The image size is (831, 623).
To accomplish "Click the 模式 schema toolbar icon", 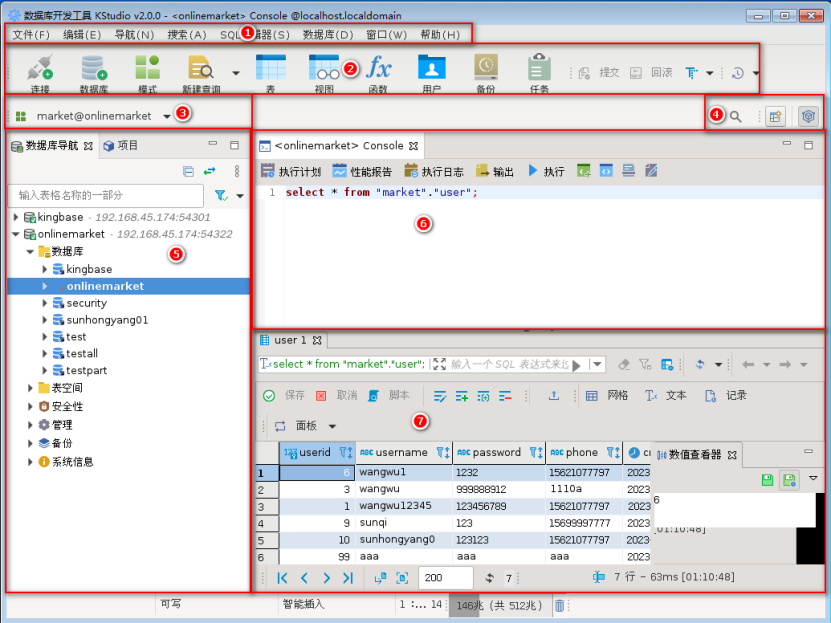I will coord(147,73).
